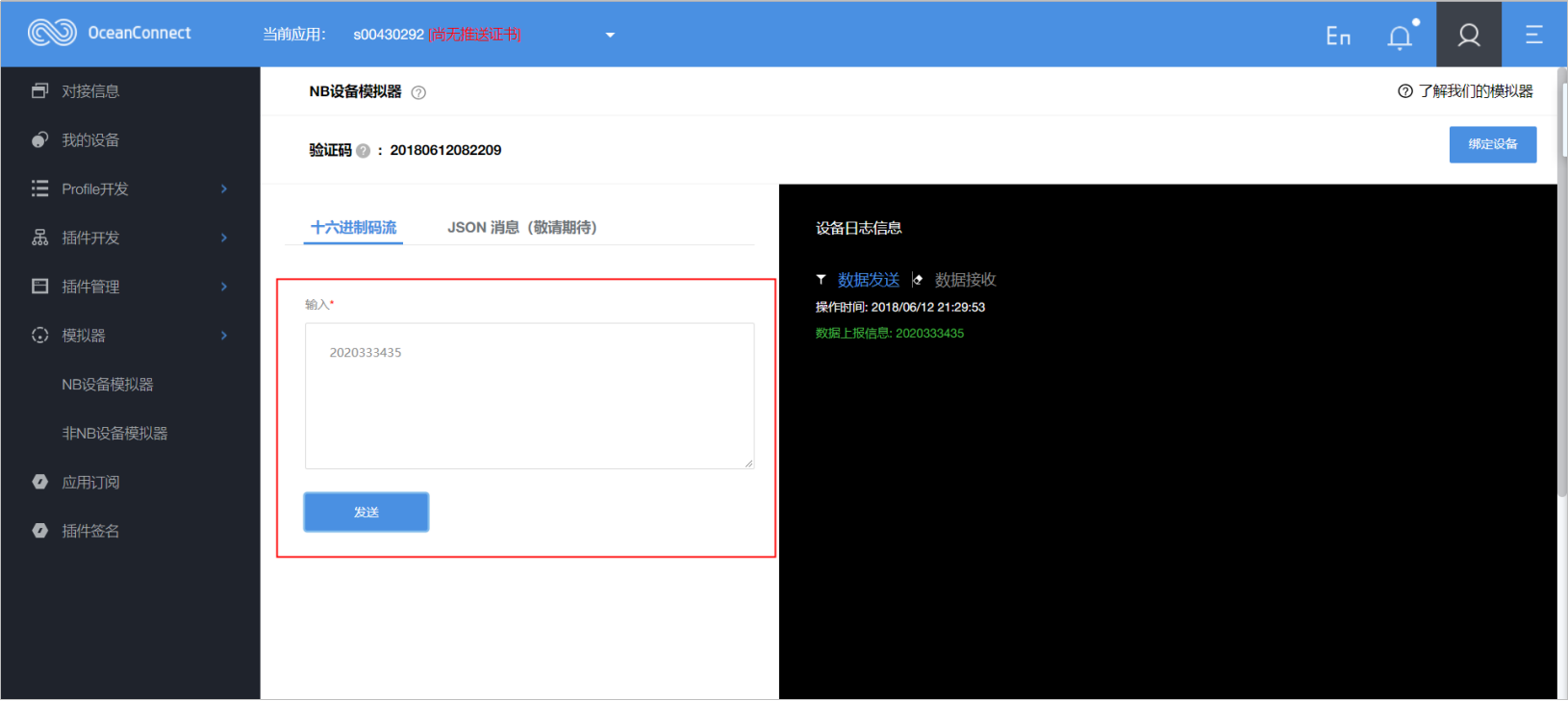Click the 插件开发 sidebar icon
This screenshot has height=701, width=1568.
coord(39,238)
